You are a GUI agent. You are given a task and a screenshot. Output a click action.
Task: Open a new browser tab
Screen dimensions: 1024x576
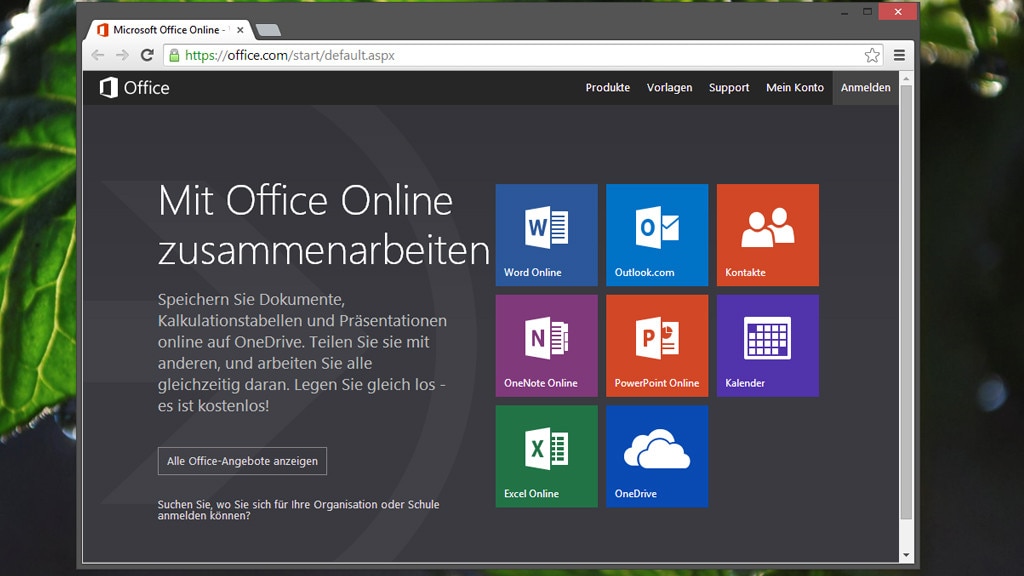[268, 30]
